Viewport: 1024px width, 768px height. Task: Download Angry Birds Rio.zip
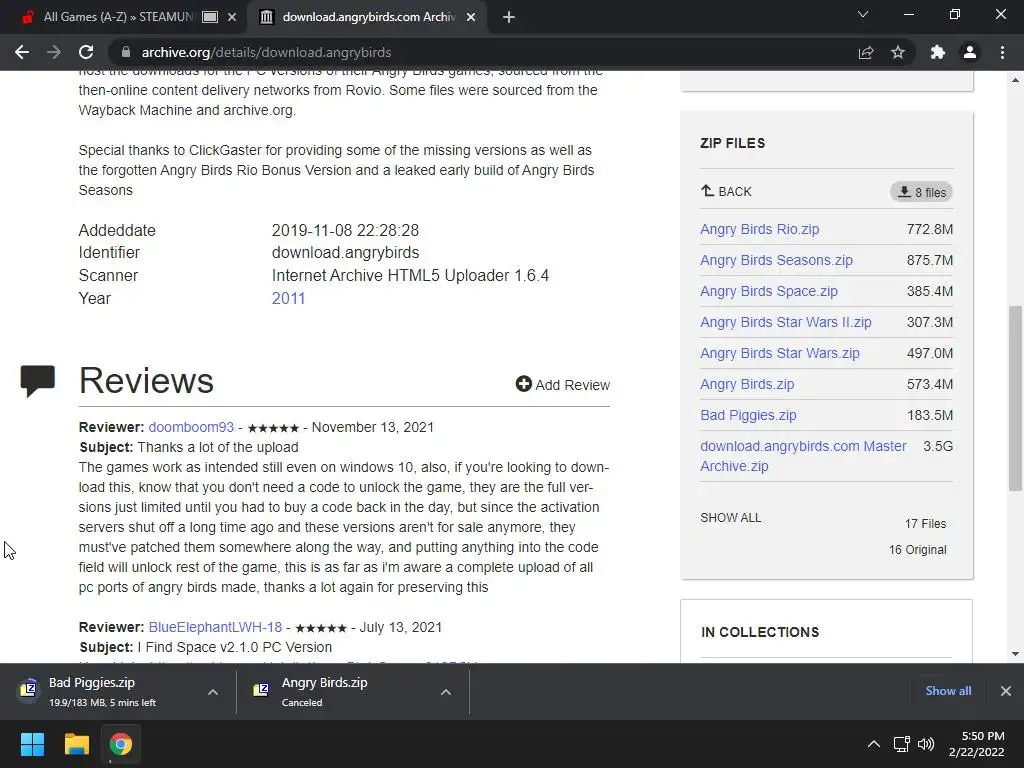[x=760, y=229]
